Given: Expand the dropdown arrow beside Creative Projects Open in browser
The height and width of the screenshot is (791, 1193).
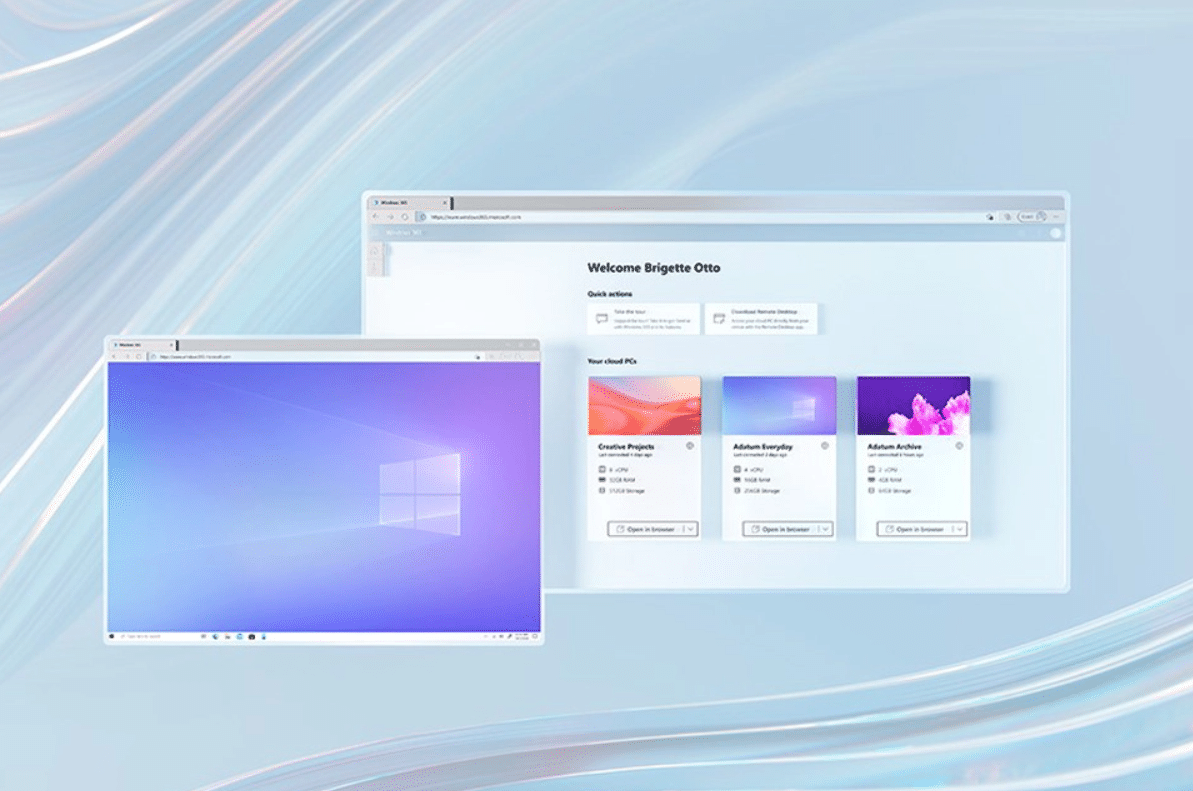Looking at the screenshot, I should click(x=690, y=529).
